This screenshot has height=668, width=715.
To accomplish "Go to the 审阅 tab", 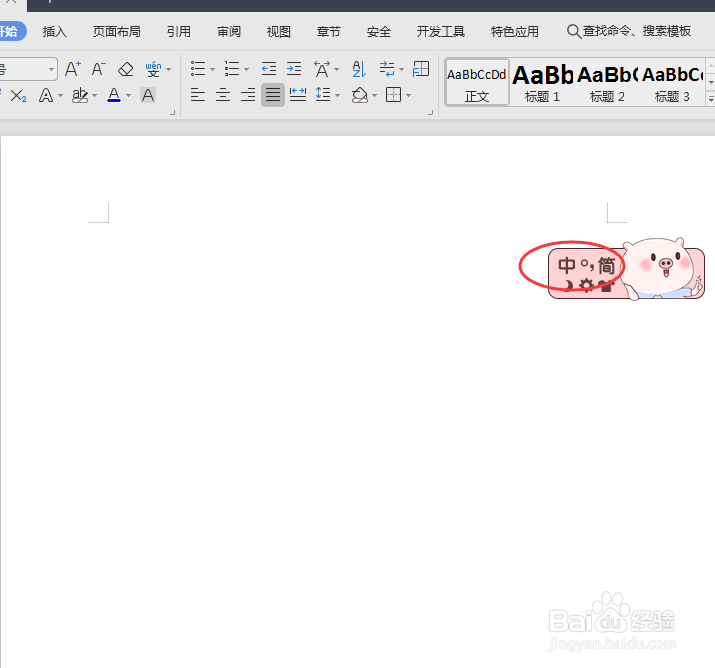I will [x=228, y=31].
